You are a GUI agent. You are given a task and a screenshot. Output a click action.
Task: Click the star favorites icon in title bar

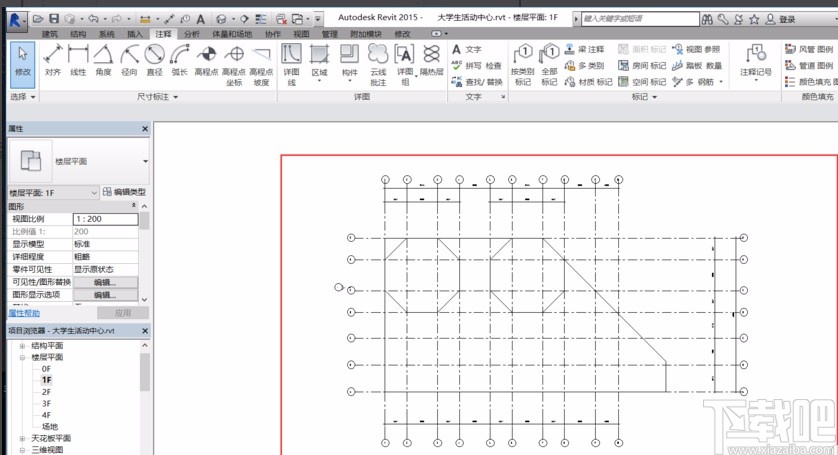coord(754,19)
